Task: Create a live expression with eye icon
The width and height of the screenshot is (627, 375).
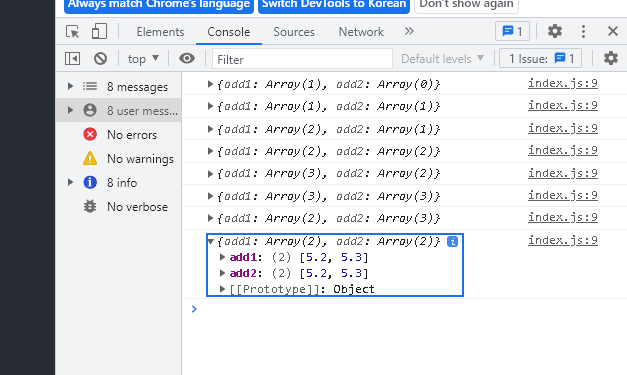Action: click(x=187, y=58)
